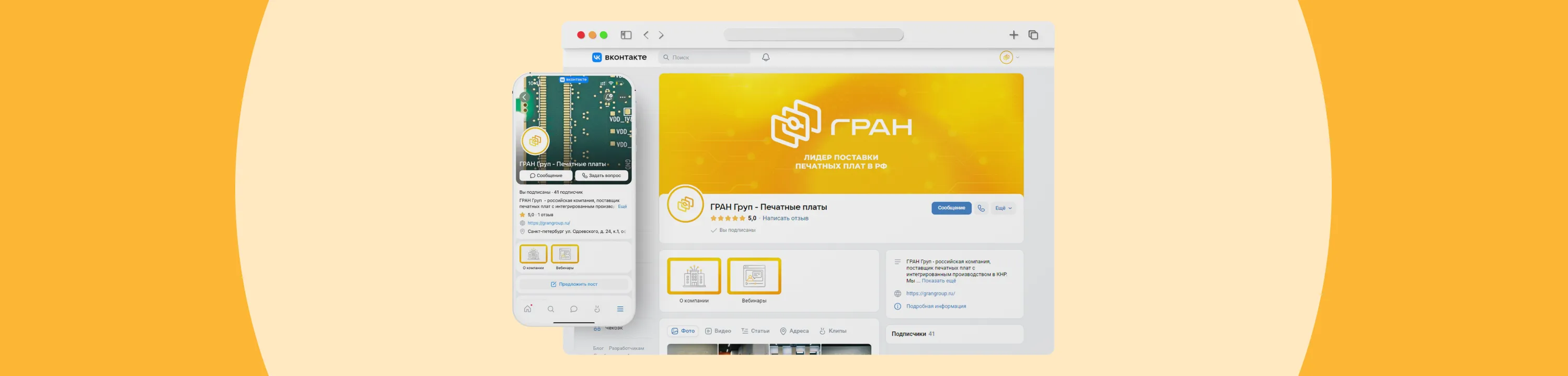Click the Написать отзыв link

tap(785, 218)
